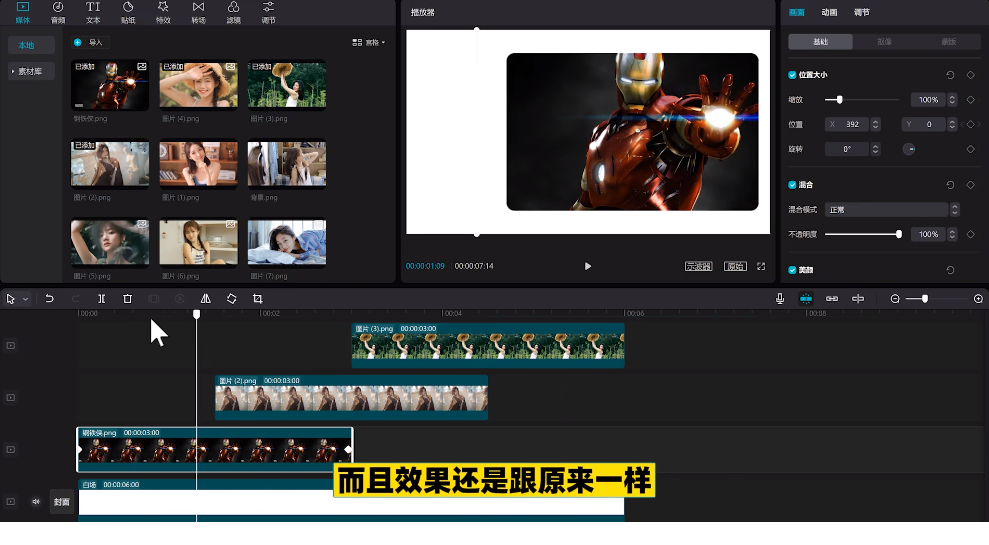Click the position X value field
This screenshot has width=989, height=545.
click(847, 124)
